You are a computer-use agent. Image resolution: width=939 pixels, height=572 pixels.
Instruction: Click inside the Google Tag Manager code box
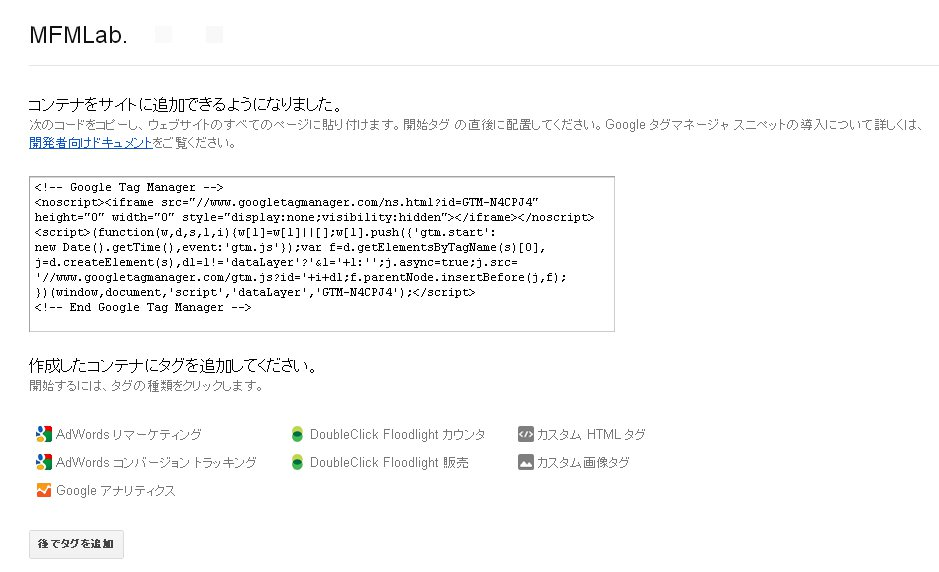pyautogui.click(x=322, y=254)
